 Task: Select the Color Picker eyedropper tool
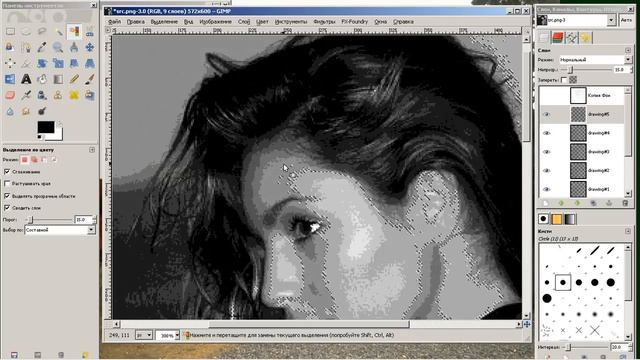pos(42,47)
